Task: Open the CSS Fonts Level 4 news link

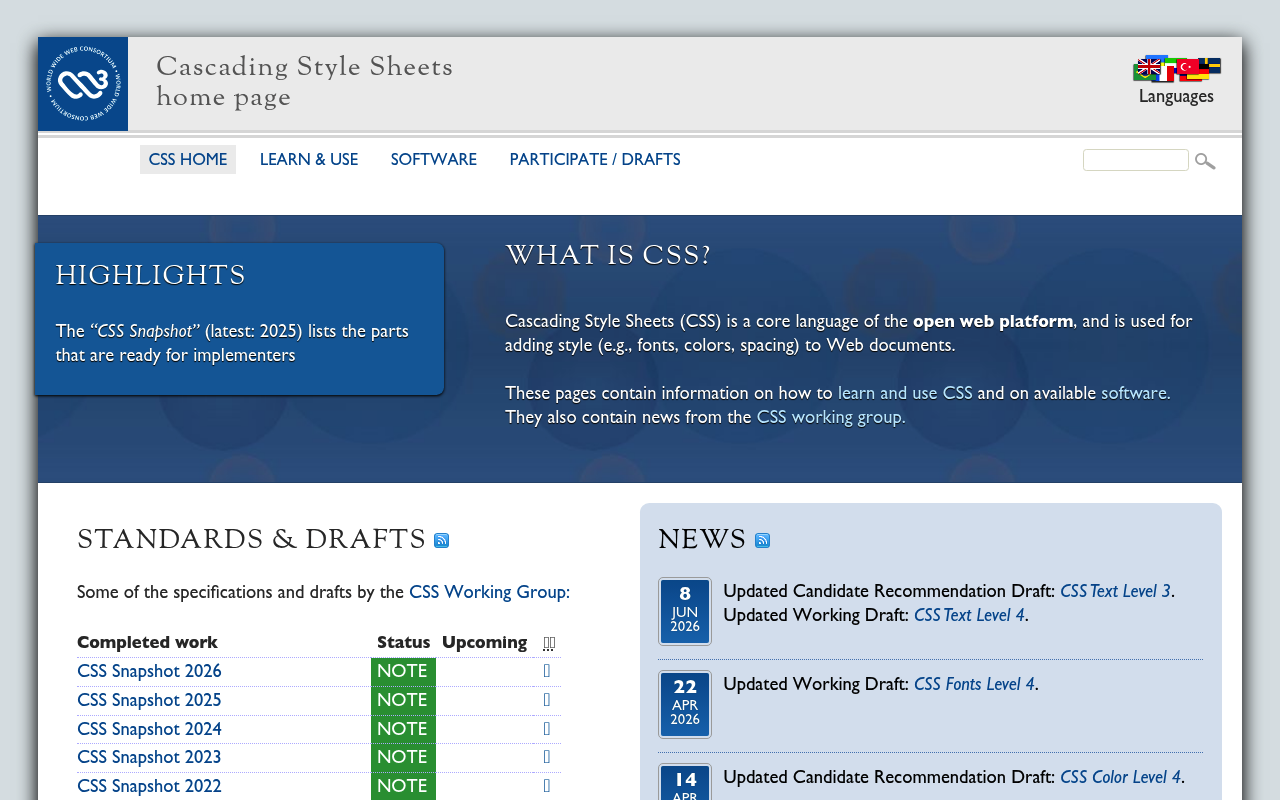Action: 974,684
